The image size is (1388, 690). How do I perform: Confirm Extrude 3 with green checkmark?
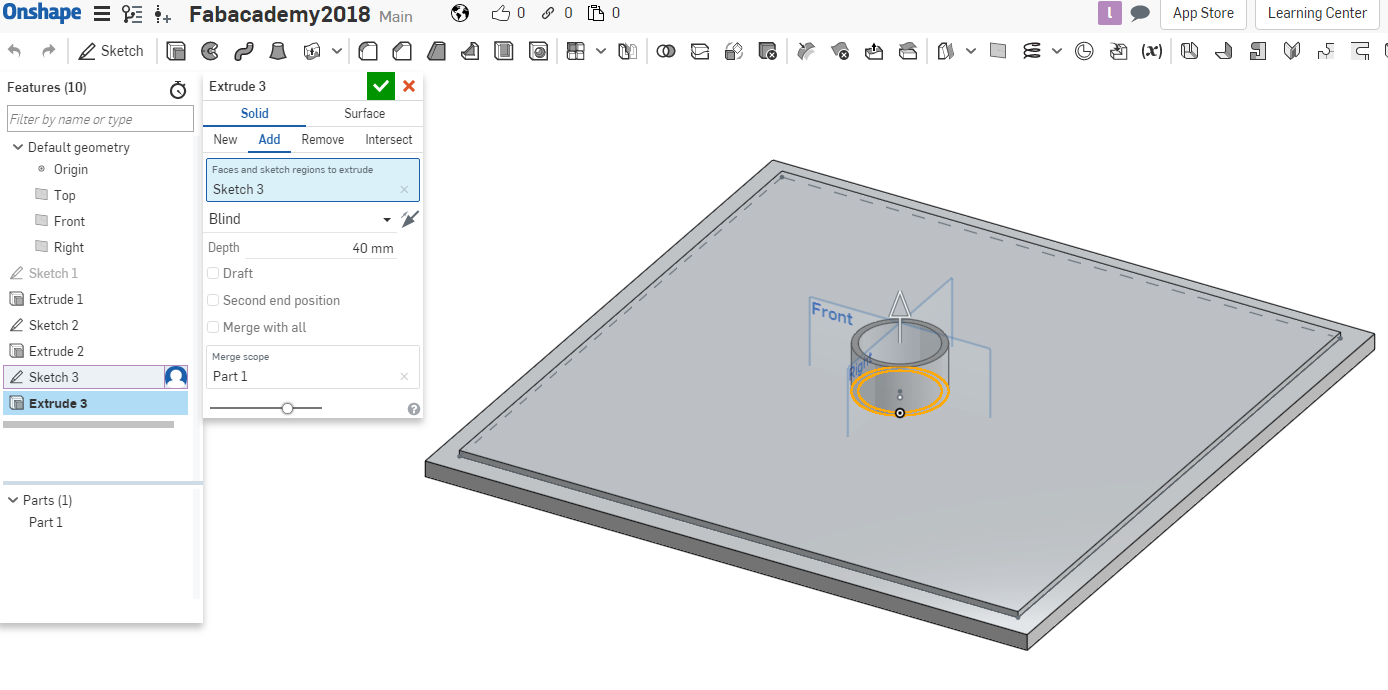pos(381,86)
